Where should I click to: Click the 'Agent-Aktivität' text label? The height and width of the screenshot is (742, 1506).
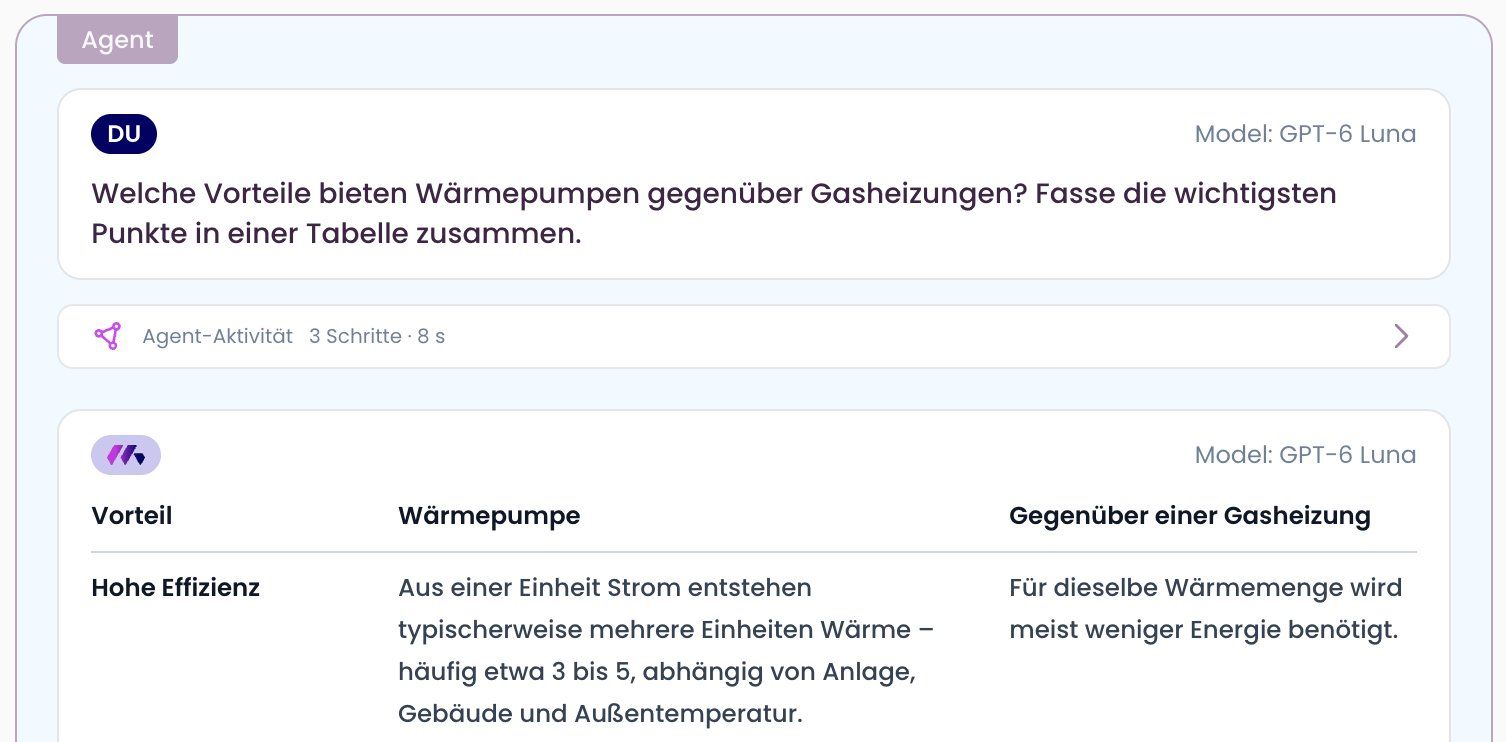pos(217,336)
